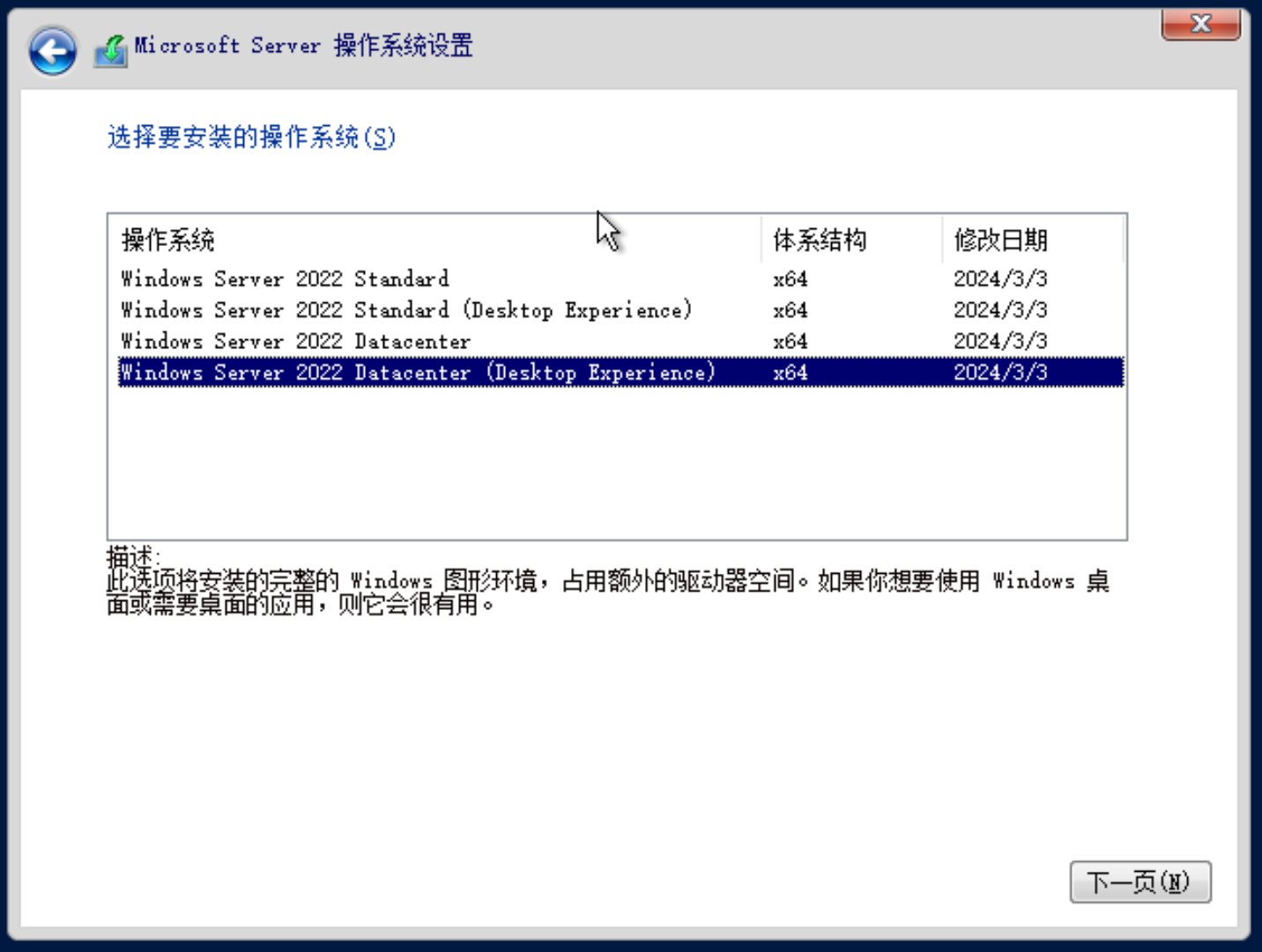Click the Windows setup icon in title bar
The image size is (1262, 952).
pos(111,50)
